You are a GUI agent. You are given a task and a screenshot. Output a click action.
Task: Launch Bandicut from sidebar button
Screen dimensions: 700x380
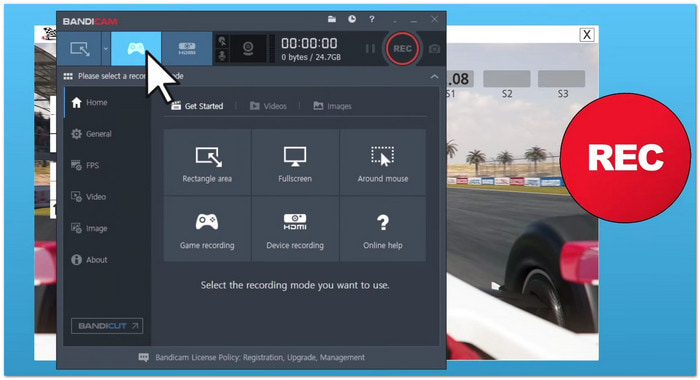click(x=107, y=326)
